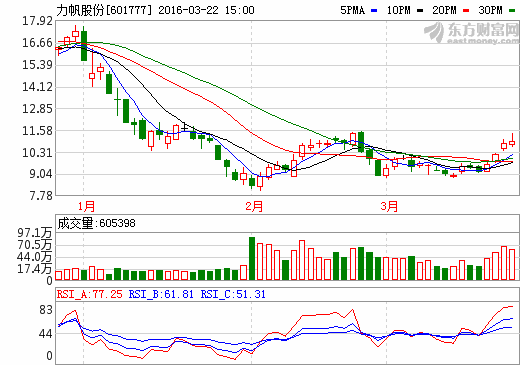Click the 12.85 price axis label
Screen dimensions: 520x365
point(37,109)
